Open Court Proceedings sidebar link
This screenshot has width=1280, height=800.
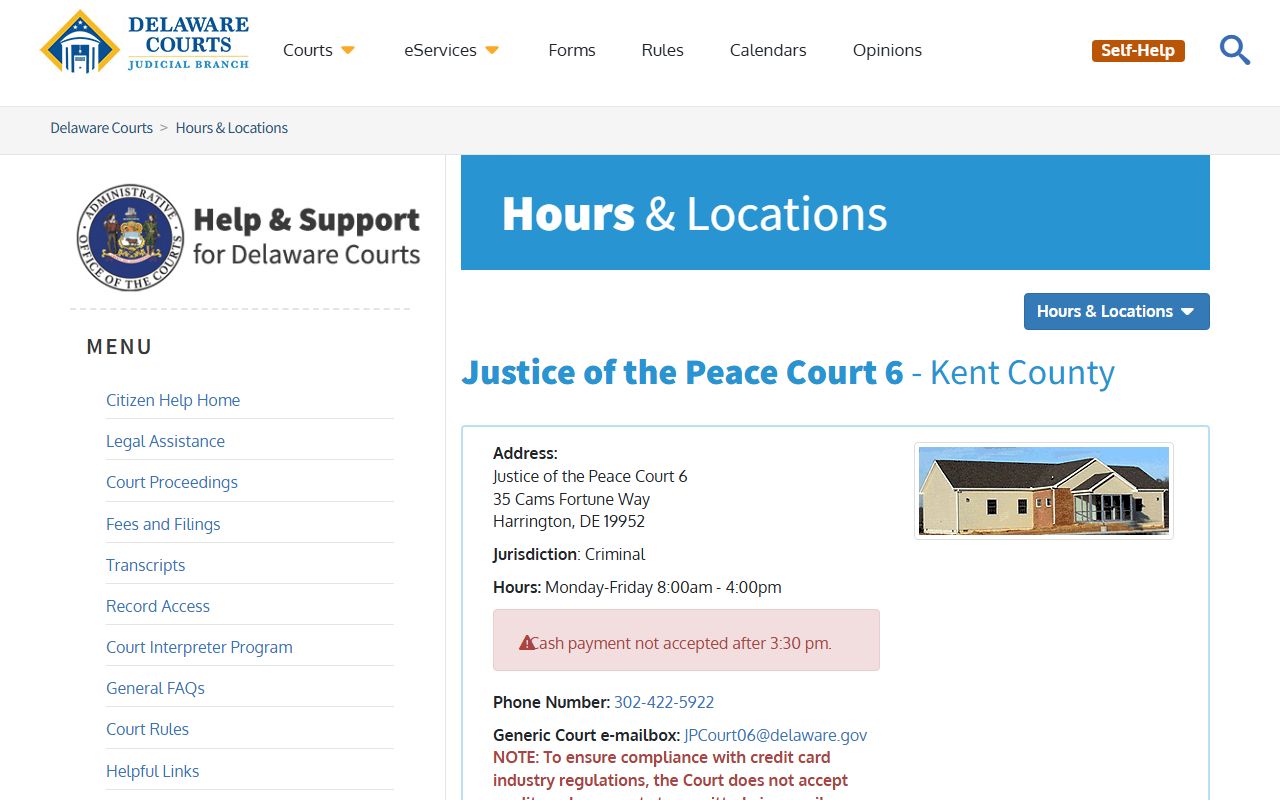172,482
